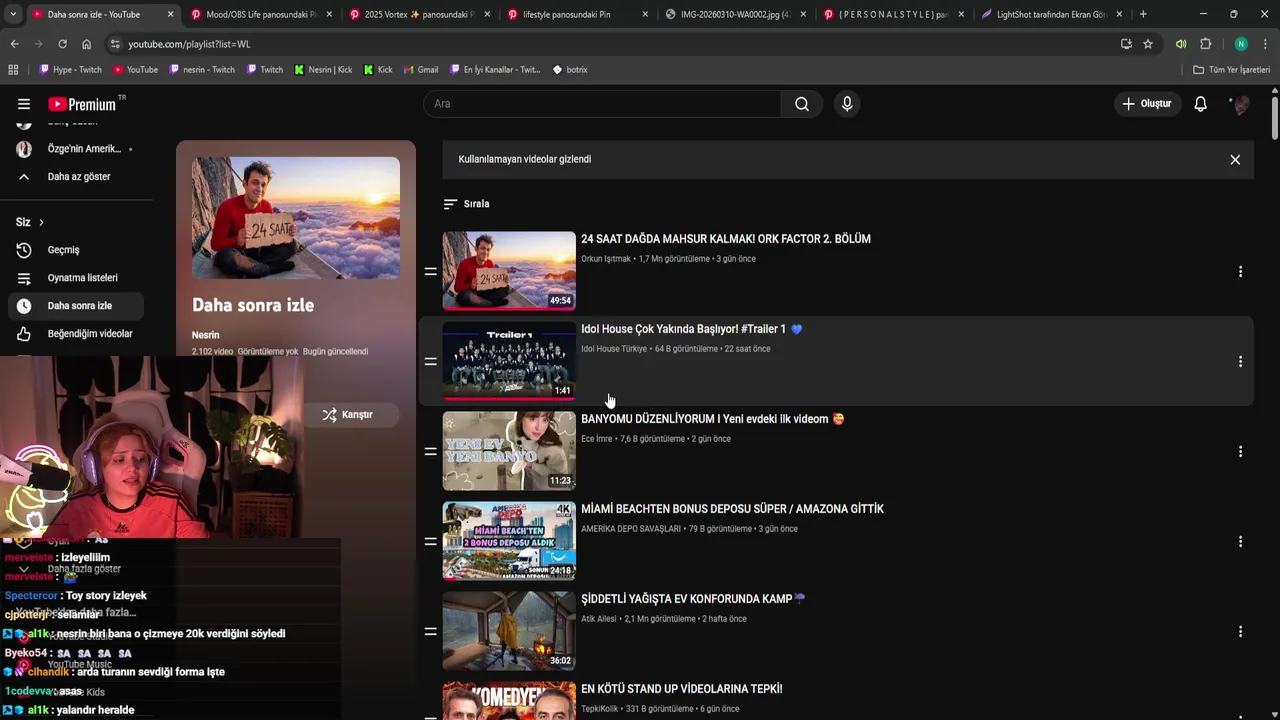Grab reorder handle of 24 SAAT DAĞDA video
Image resolution: width=1280 pixels, height=720 pixels.
(x=430, y=271)
